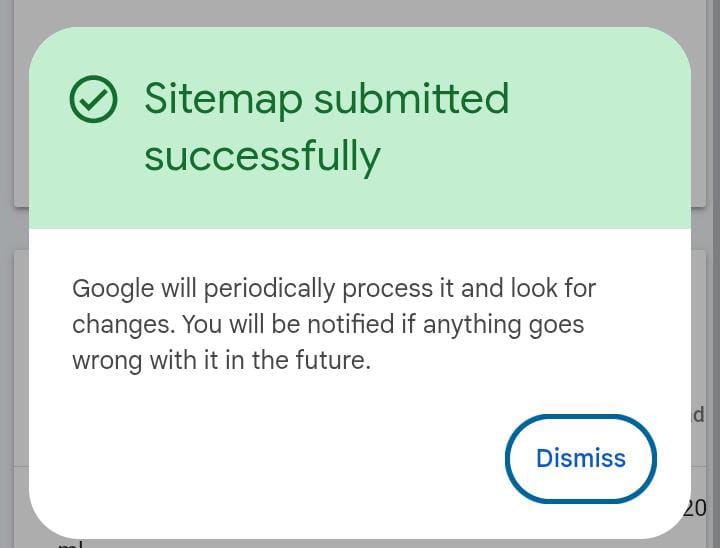Click the dimmed backdrop above the dialog
The height and width of the screenshot is (548, 720).
pos(360,12)
